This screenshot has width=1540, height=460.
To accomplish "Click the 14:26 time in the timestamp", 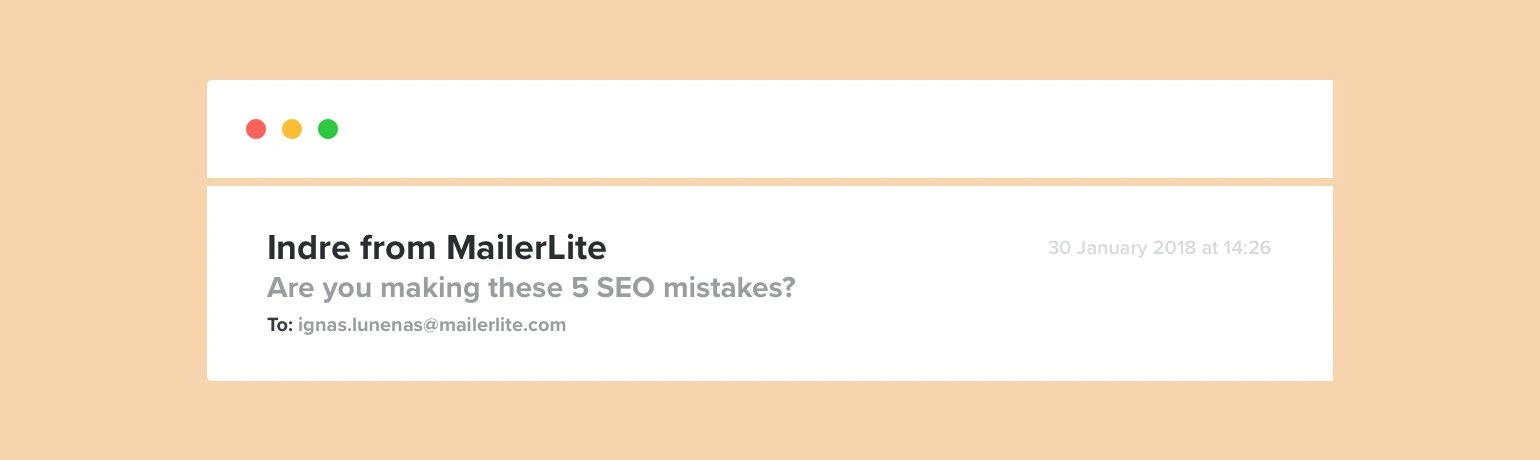I will coord(1247,247).
